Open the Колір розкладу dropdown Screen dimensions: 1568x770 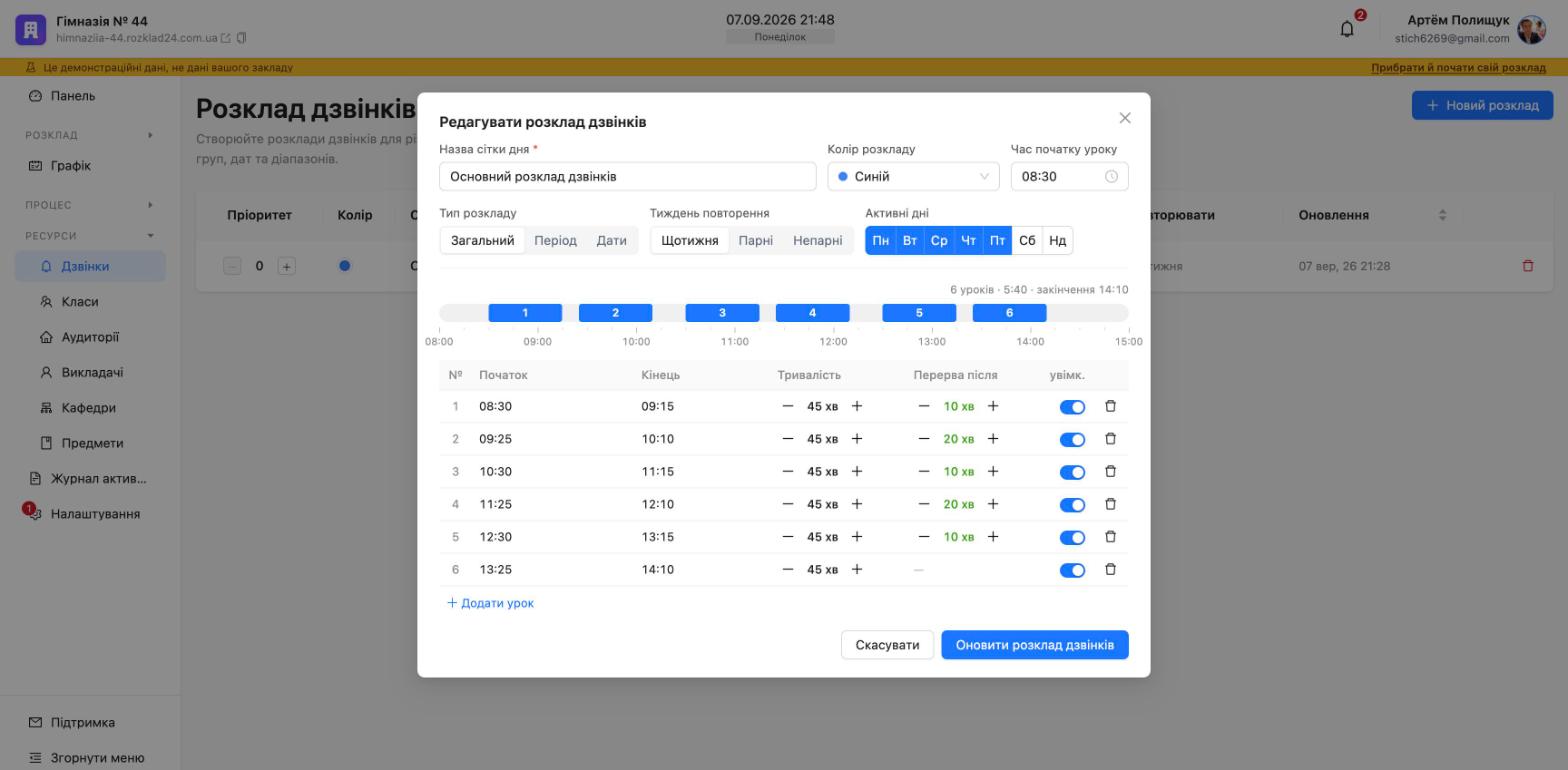(913, 176)
